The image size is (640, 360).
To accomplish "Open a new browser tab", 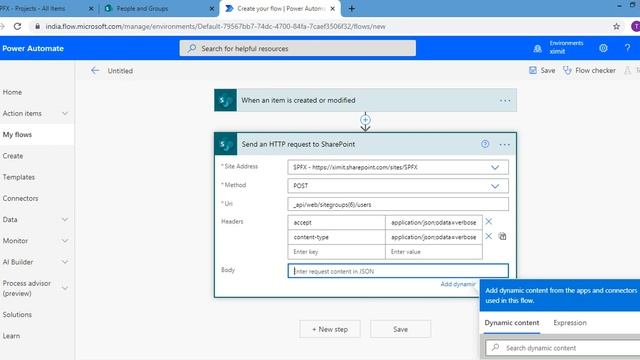I will 351,8.
